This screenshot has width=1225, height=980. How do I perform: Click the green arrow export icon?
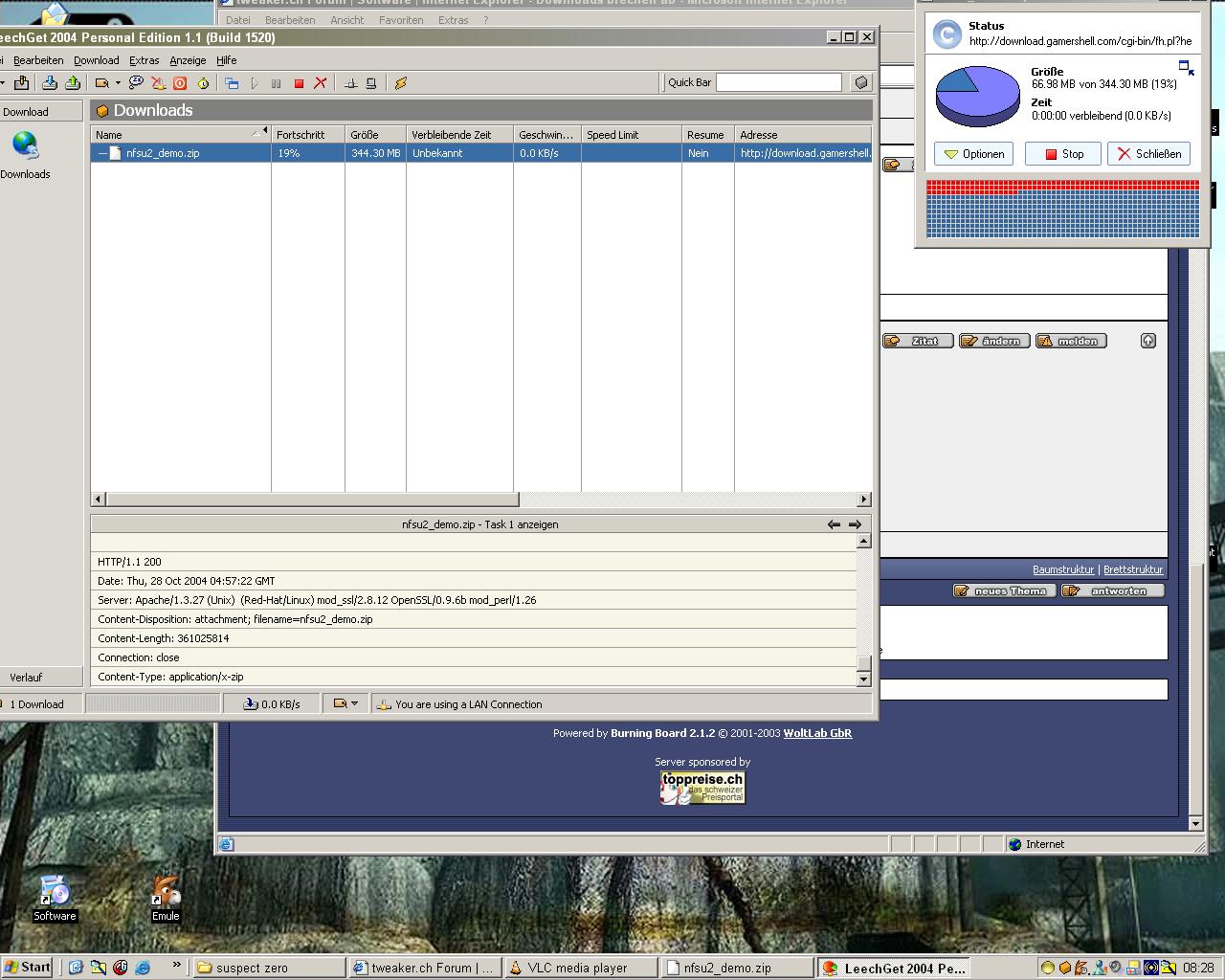click(74, 83)
